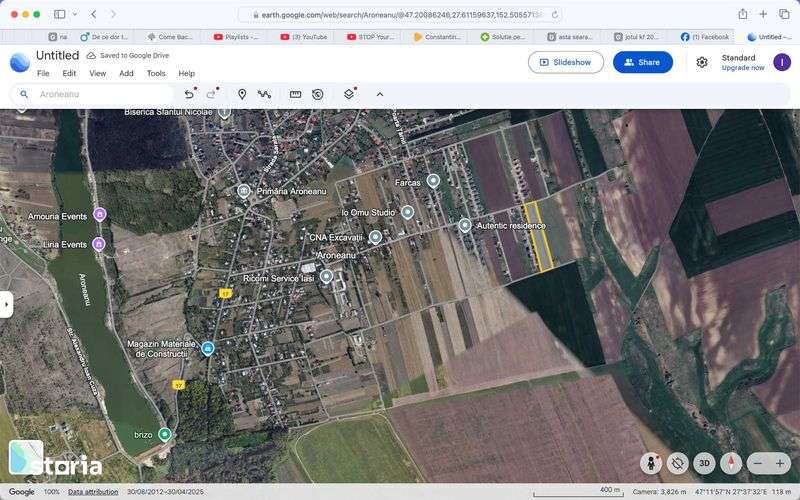The height and width of the screenshot is (500, 800).
Task: Click the Primăria Aroneanu map pin
Action: click(x=244, y=191)
